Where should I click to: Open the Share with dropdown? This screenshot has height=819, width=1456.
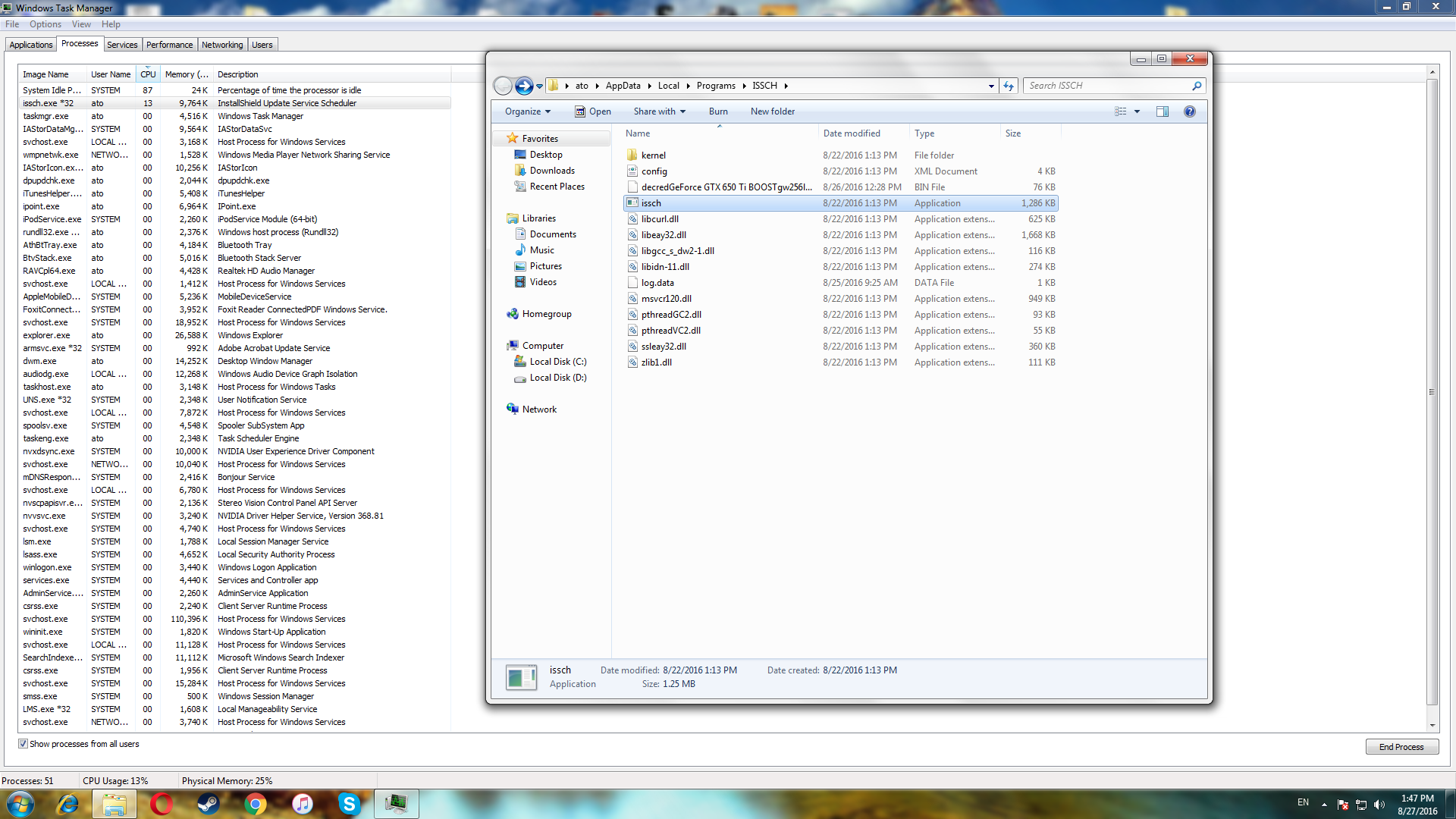click(x=659, y=111)
